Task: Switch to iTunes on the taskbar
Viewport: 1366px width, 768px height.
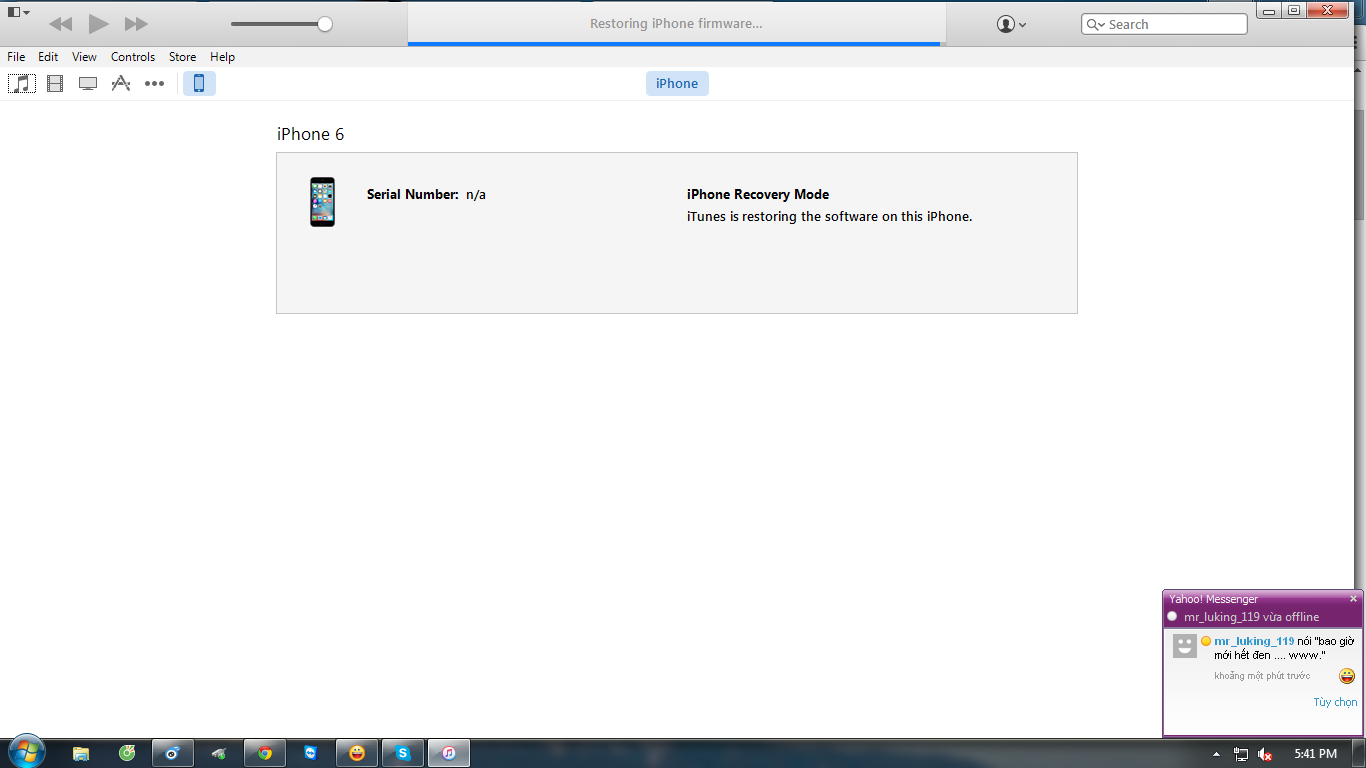Action: click(449, 753)
